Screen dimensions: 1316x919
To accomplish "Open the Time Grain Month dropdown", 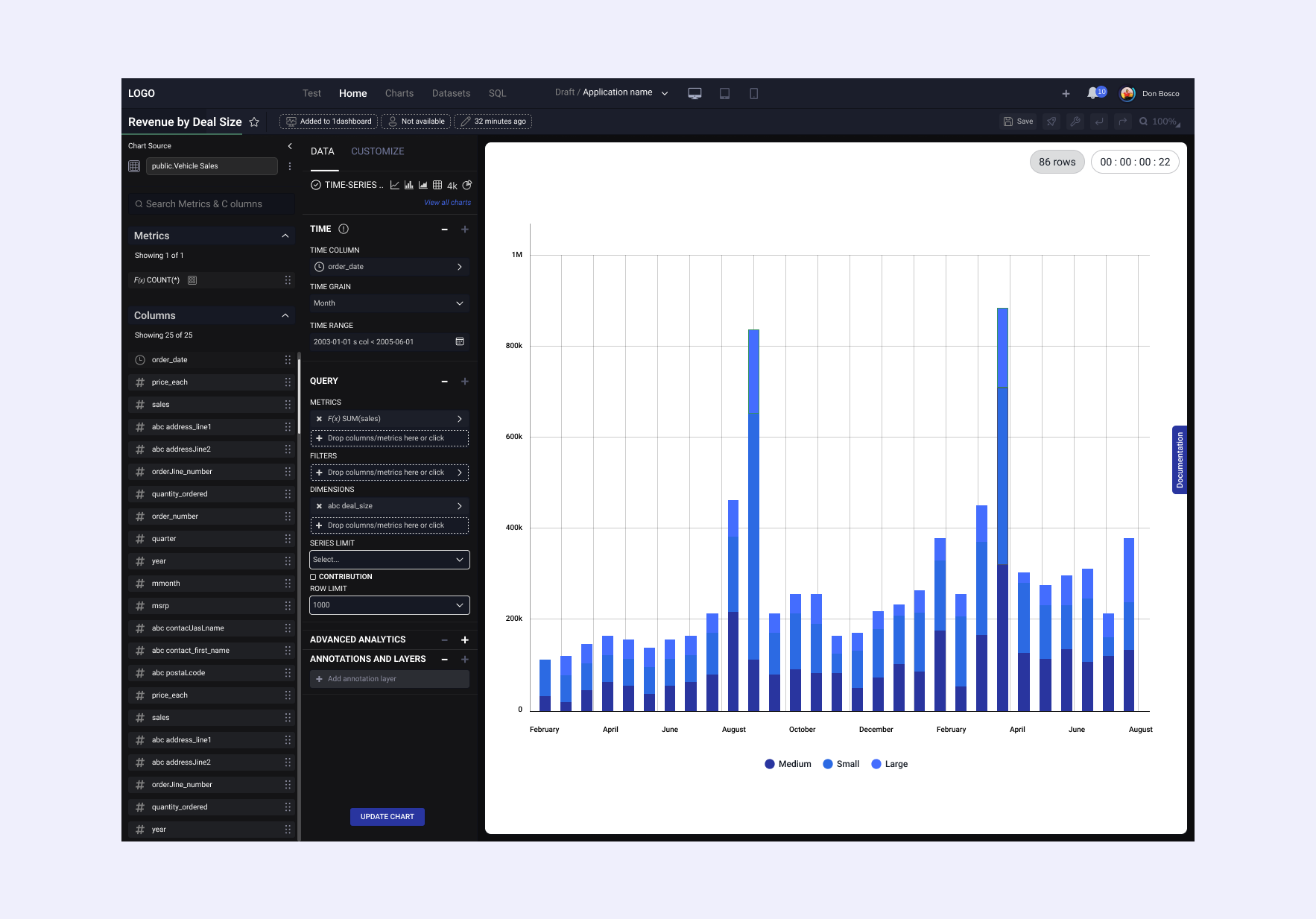I will (x=390, y=303).
